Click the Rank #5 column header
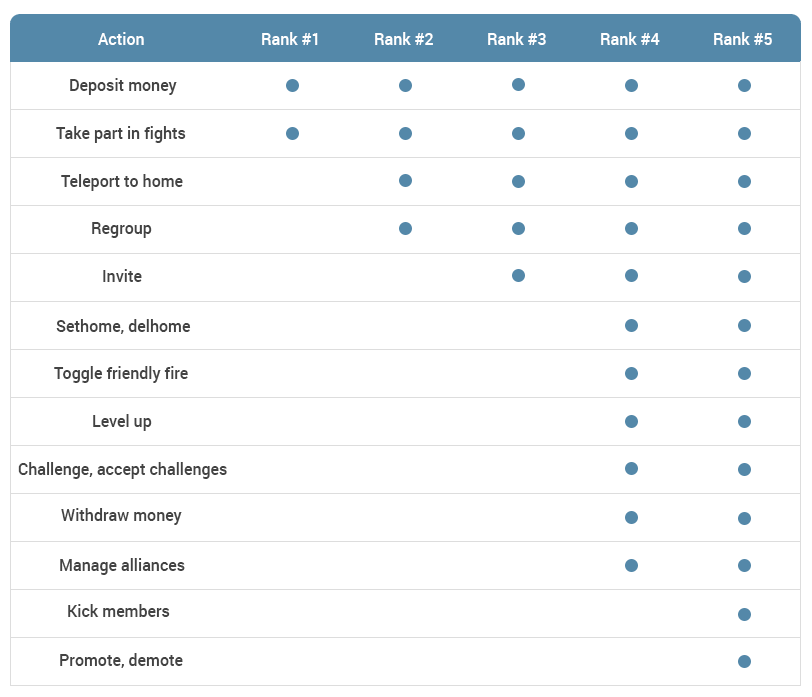This screenshot has height=697, width=812. (x=742, y=39)
